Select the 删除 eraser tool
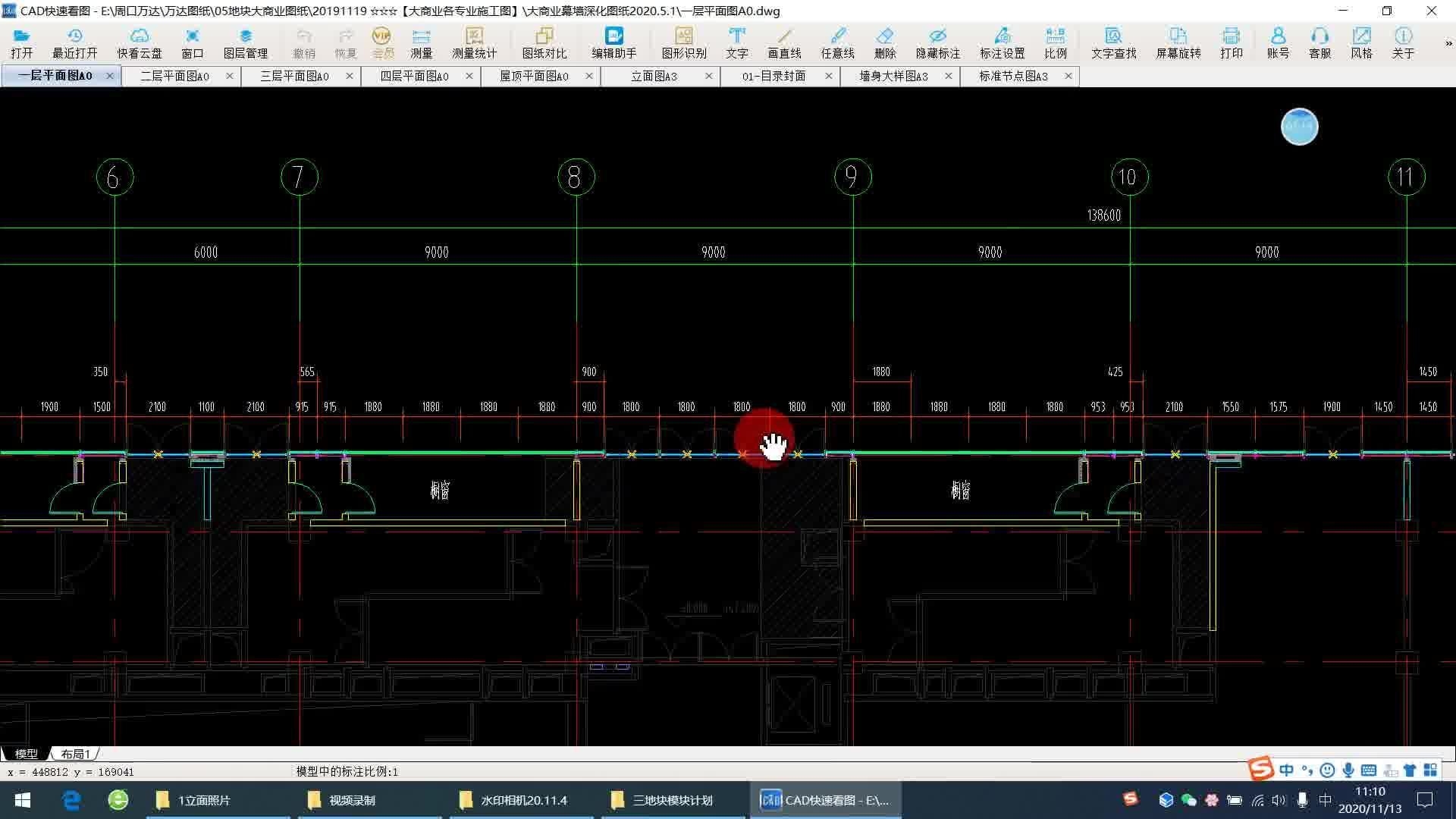1456x819 pixels. [884, 42]
